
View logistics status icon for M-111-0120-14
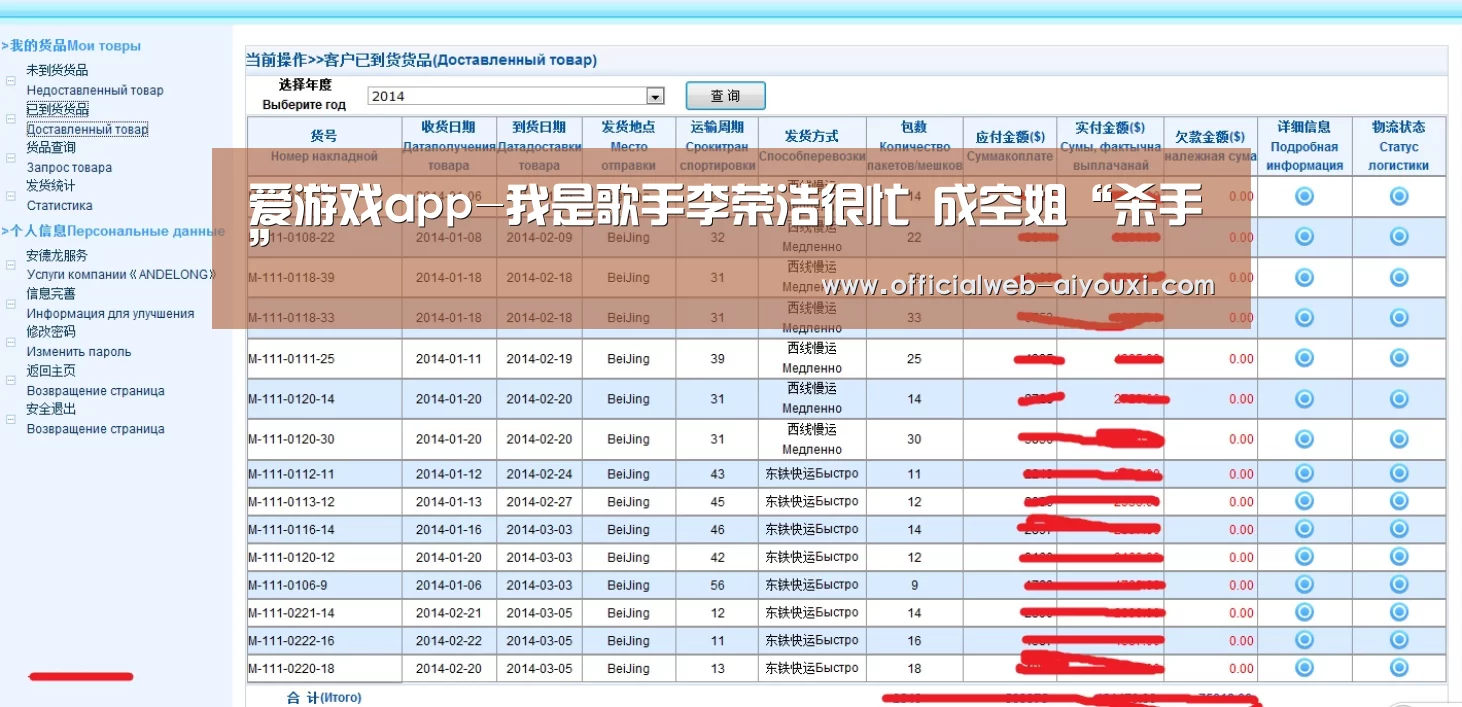tap(1398, 398)
